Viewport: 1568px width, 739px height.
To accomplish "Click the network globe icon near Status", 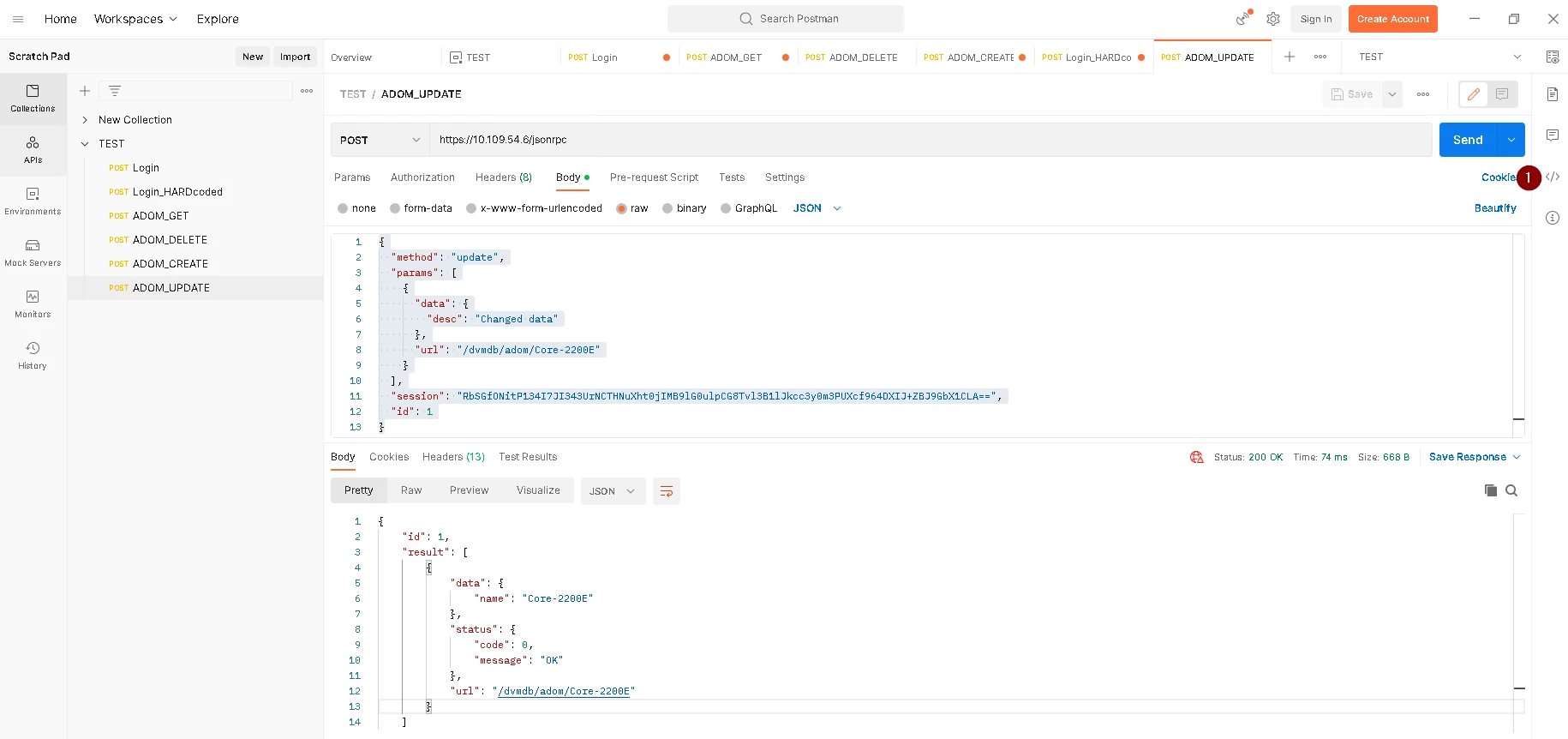I will [1197, 457].
